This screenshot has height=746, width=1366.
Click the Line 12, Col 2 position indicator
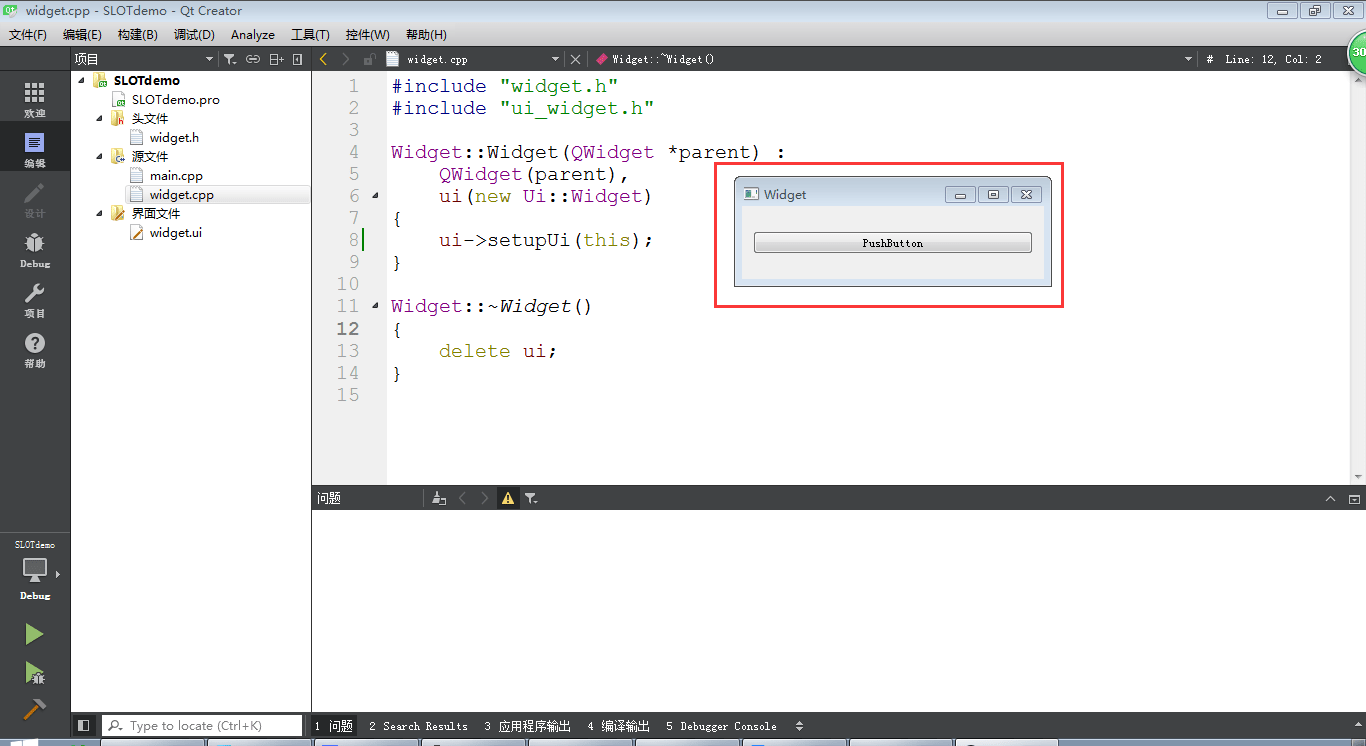click(x=1273, y=59)
